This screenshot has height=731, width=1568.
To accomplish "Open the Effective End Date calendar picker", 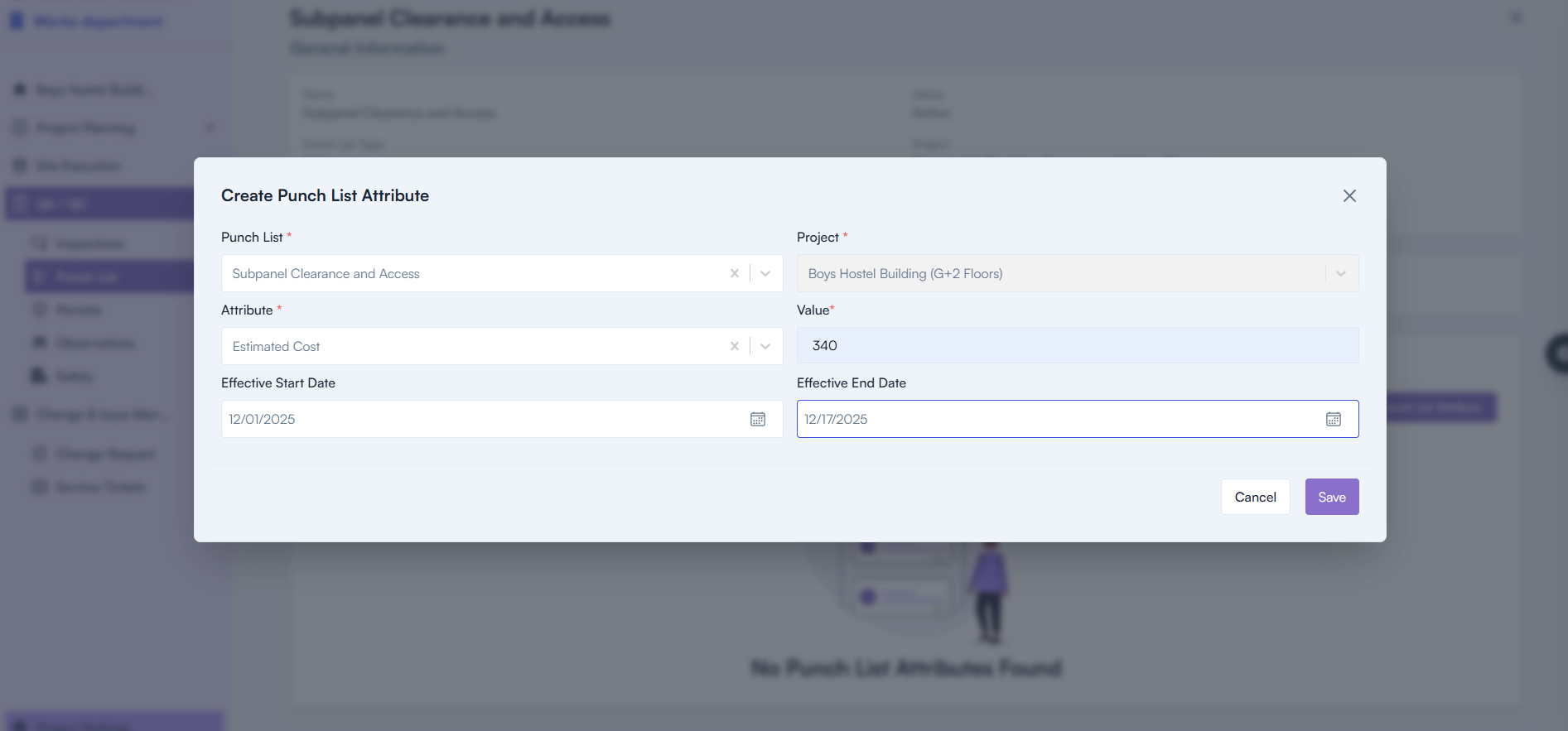I will click(x=1333, y=419).
